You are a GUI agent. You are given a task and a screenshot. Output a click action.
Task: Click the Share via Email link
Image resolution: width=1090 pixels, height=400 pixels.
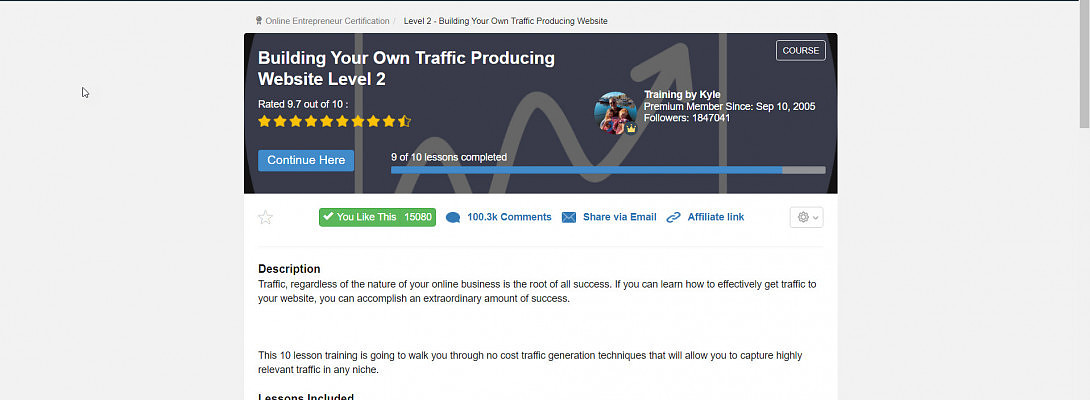tap(619, 217)
